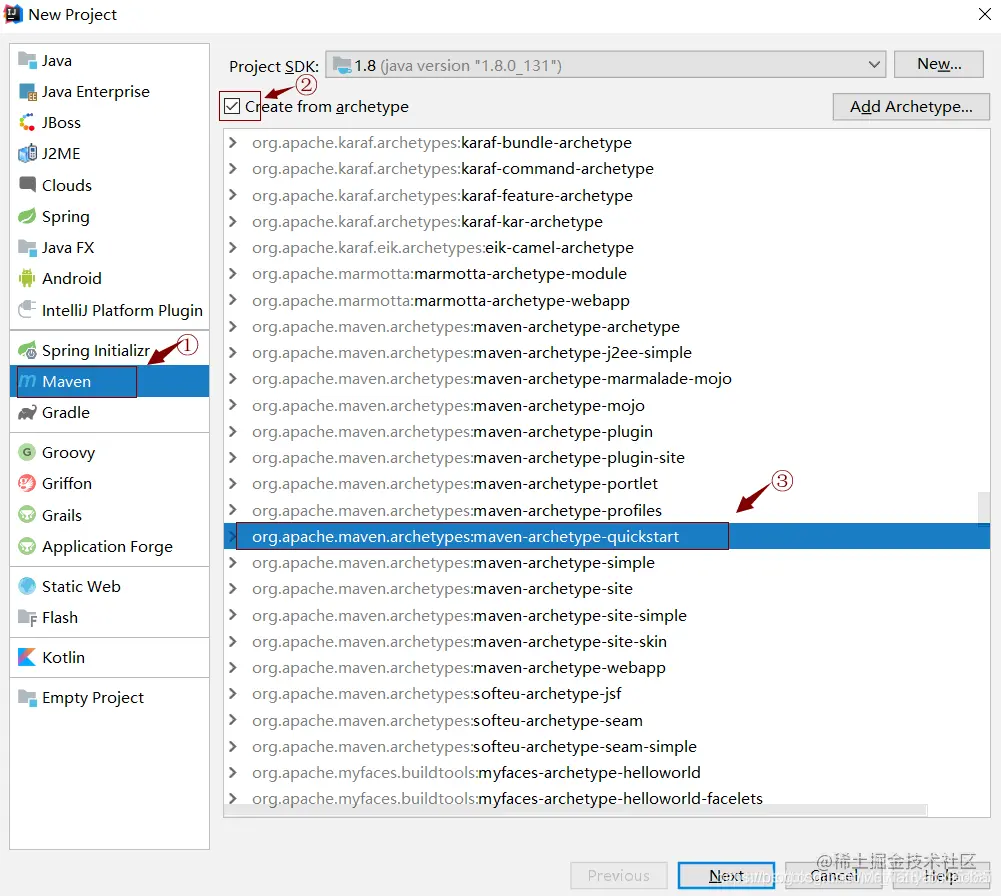Viewport: 1001px width, 896px height.
Task: Click the JBoss icon in sidebar
Action: point(27,123)
